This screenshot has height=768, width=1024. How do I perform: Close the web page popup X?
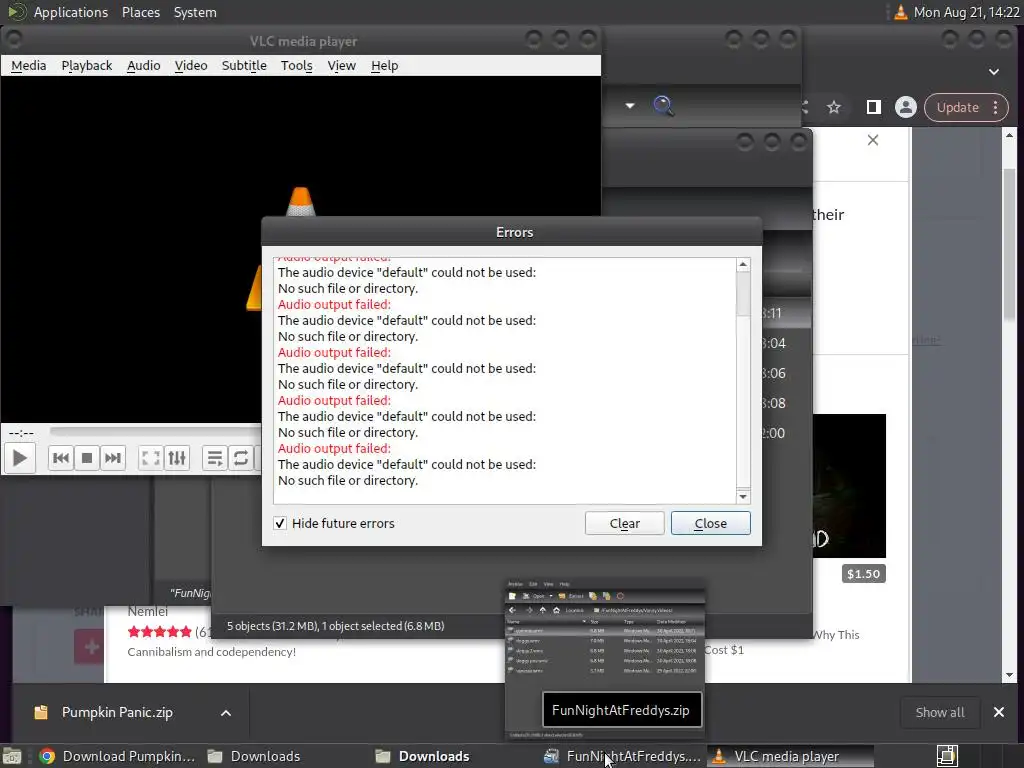pos(872,140)
